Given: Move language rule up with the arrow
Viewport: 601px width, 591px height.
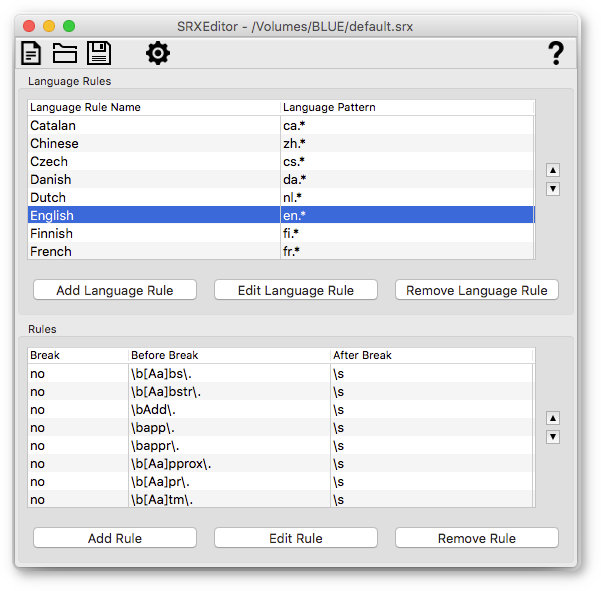Looking at the screenshot, I should coord(553,170).
